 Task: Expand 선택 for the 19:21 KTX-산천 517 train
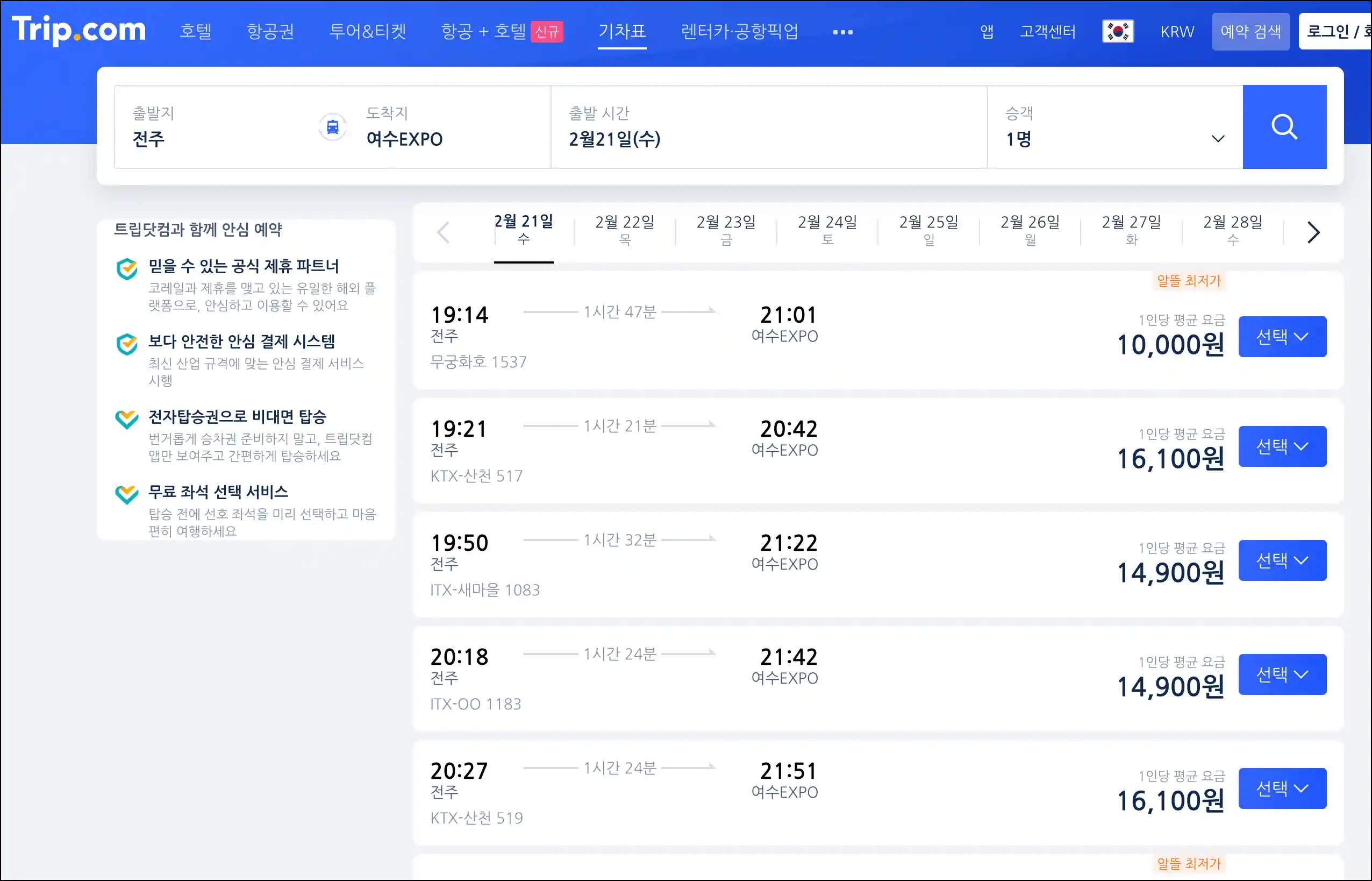coord(1282,446)
